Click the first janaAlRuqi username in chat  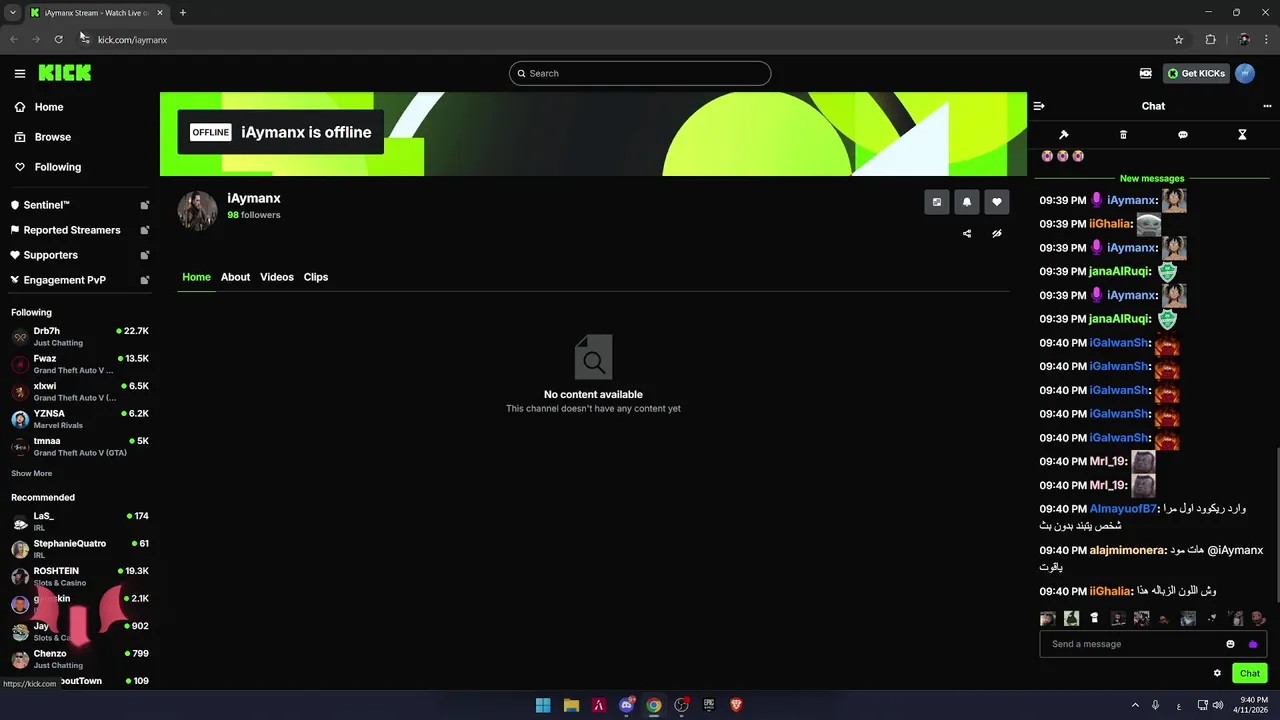tap(1119, 272)
